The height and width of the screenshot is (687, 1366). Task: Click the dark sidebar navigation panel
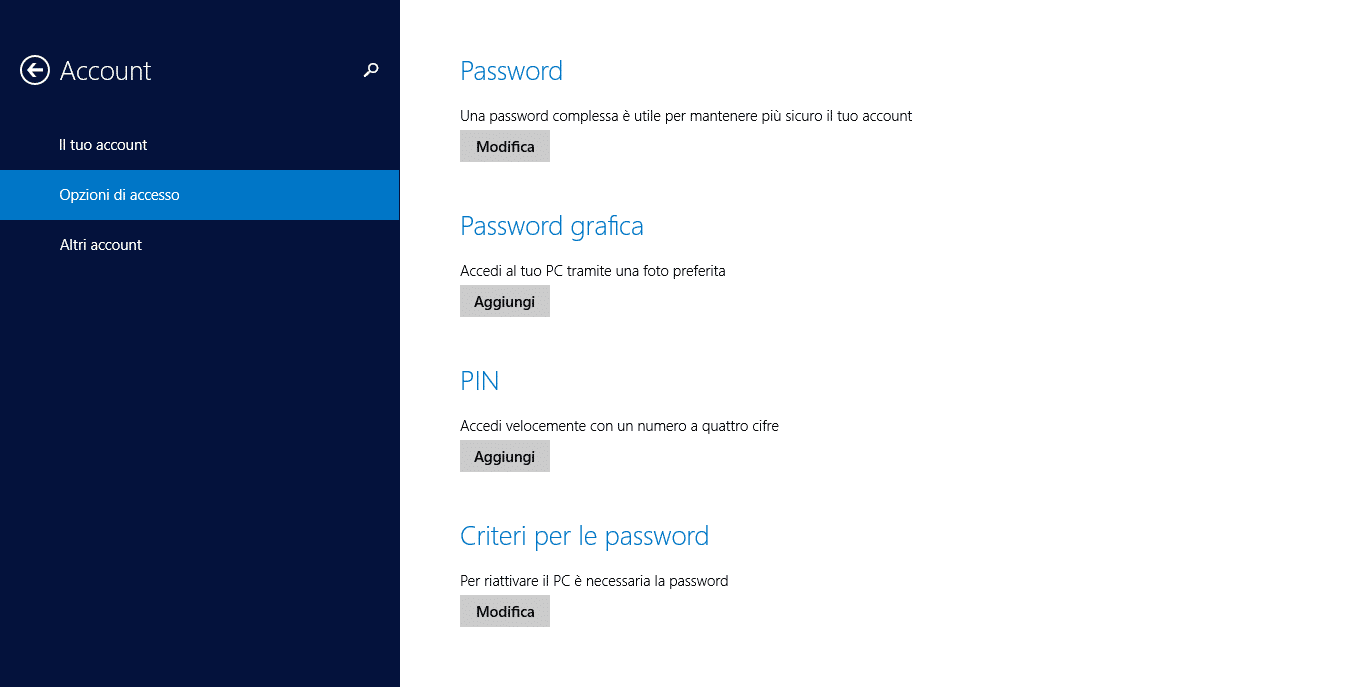click(200, 450)
